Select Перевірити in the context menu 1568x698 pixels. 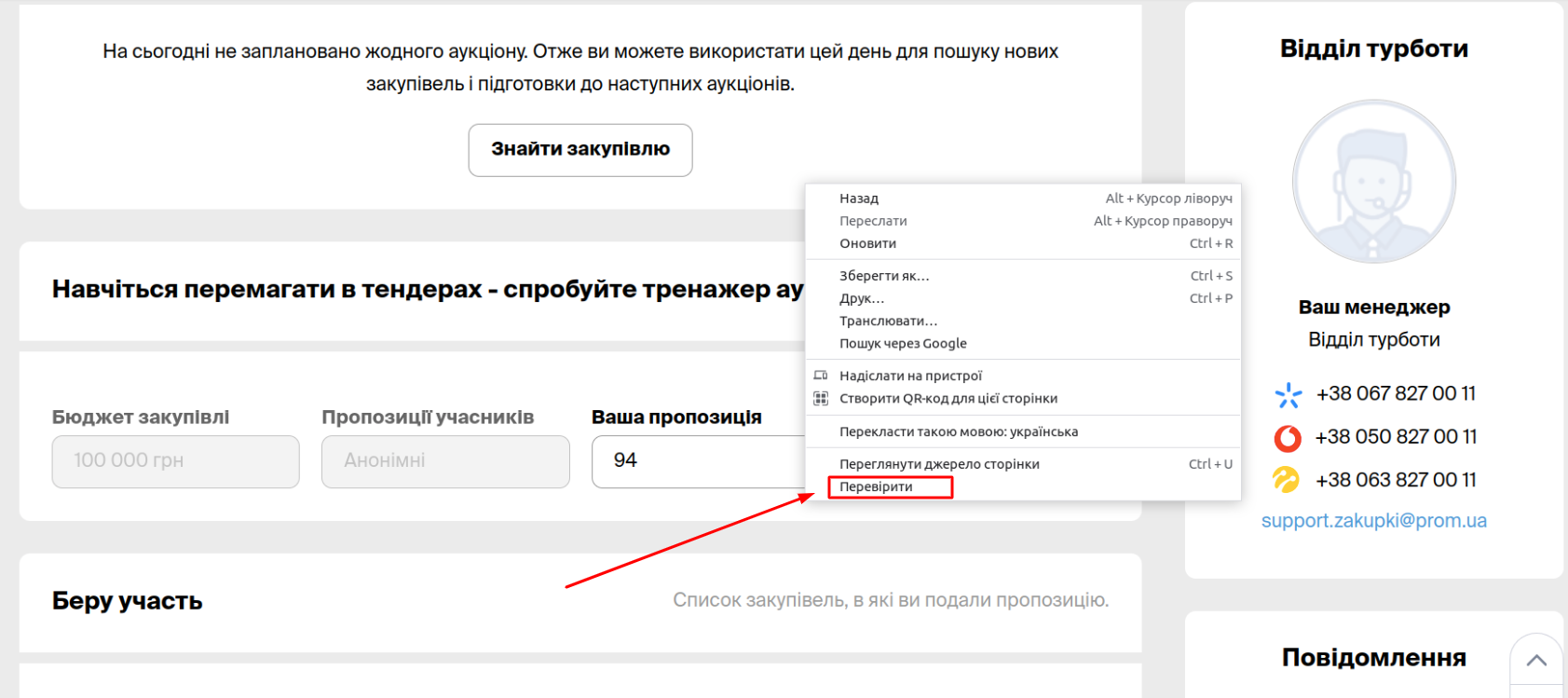point(876,486)
